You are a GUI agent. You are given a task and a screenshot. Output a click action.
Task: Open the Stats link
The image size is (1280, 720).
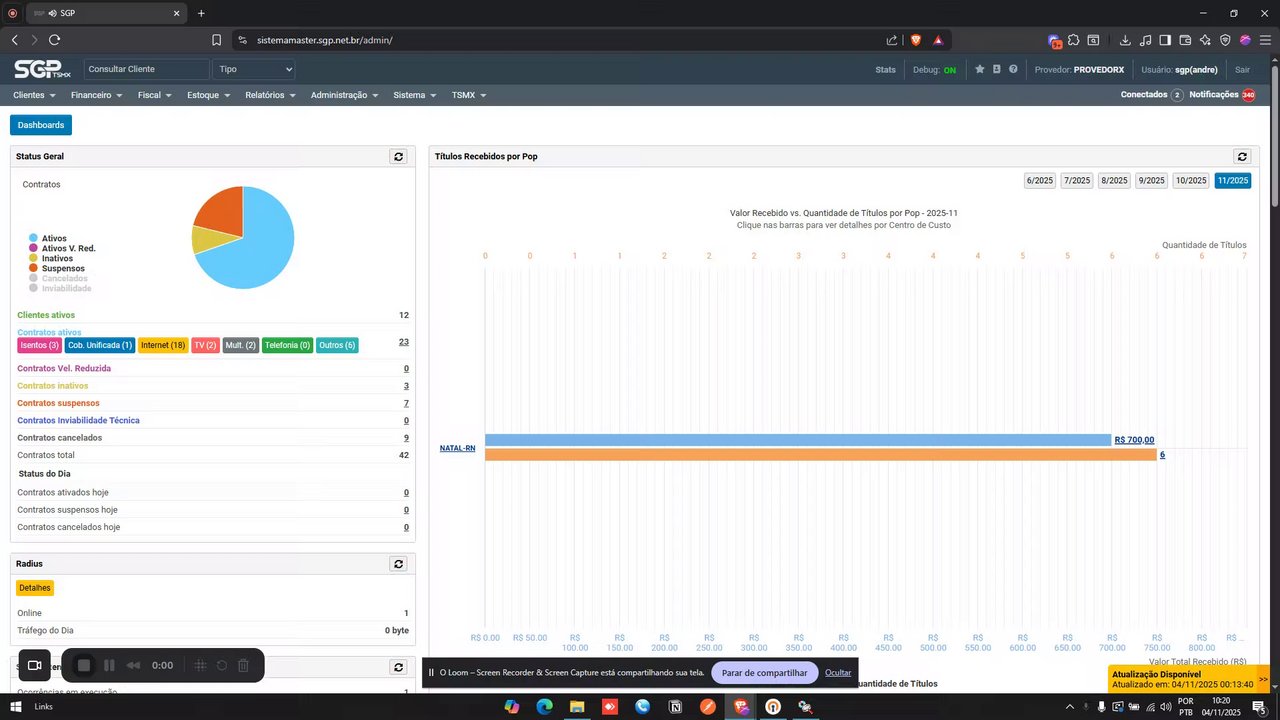(x=885, y=70)
